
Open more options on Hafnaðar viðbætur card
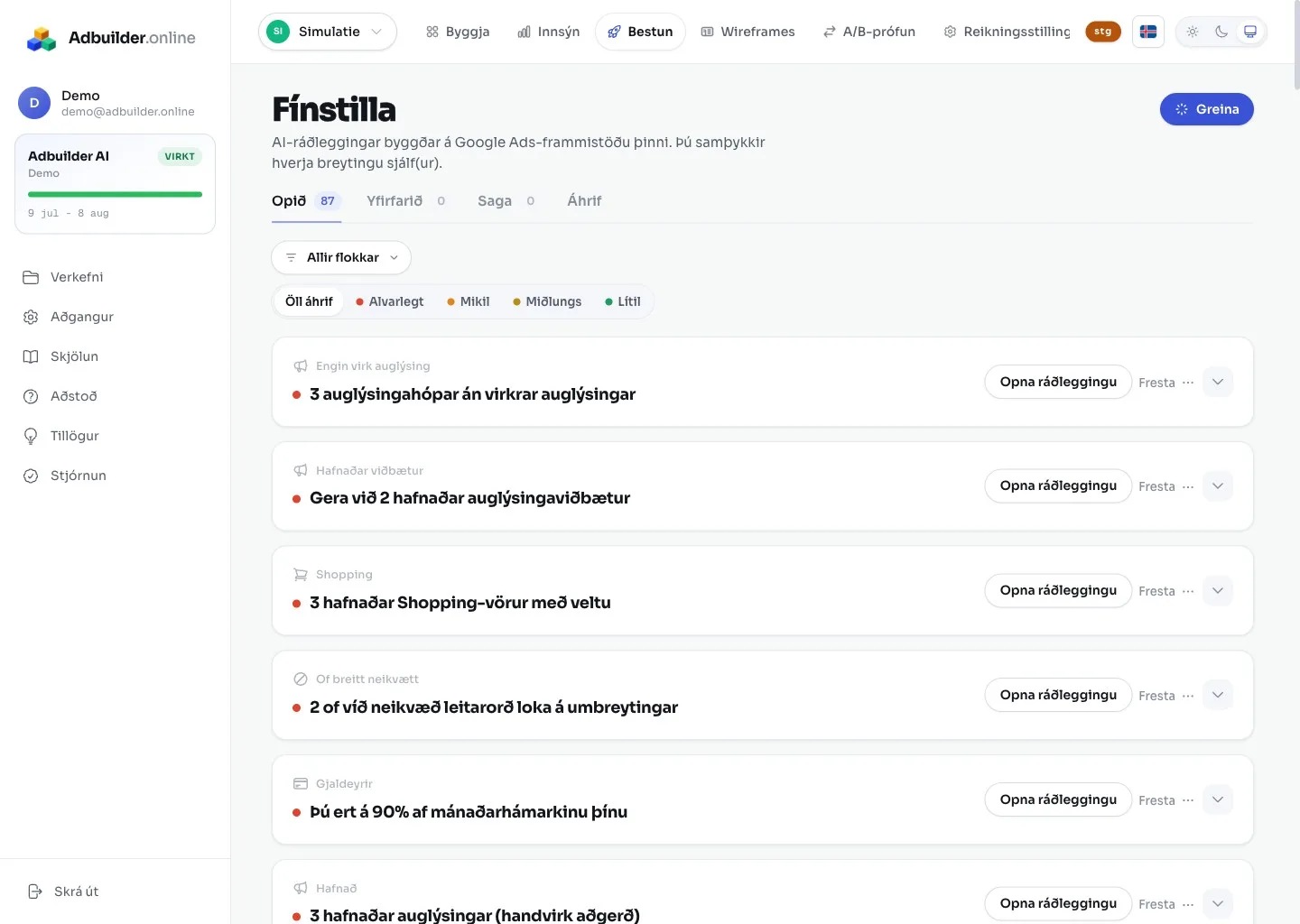1188,486
